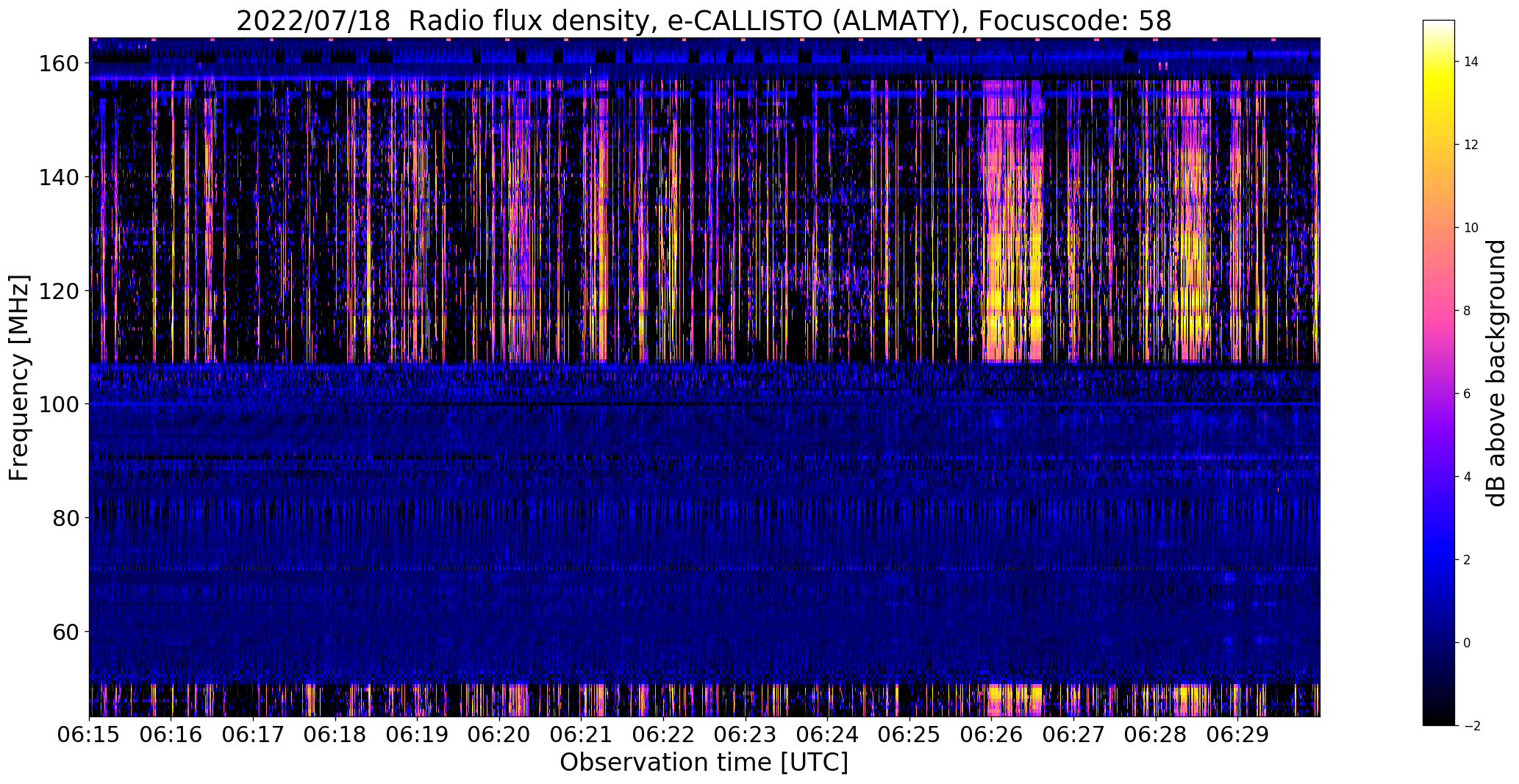Click the colorbar tick label 8
Image resolution: width=1519 pixels, height=784 pixels.
[x=1467, y=311]
